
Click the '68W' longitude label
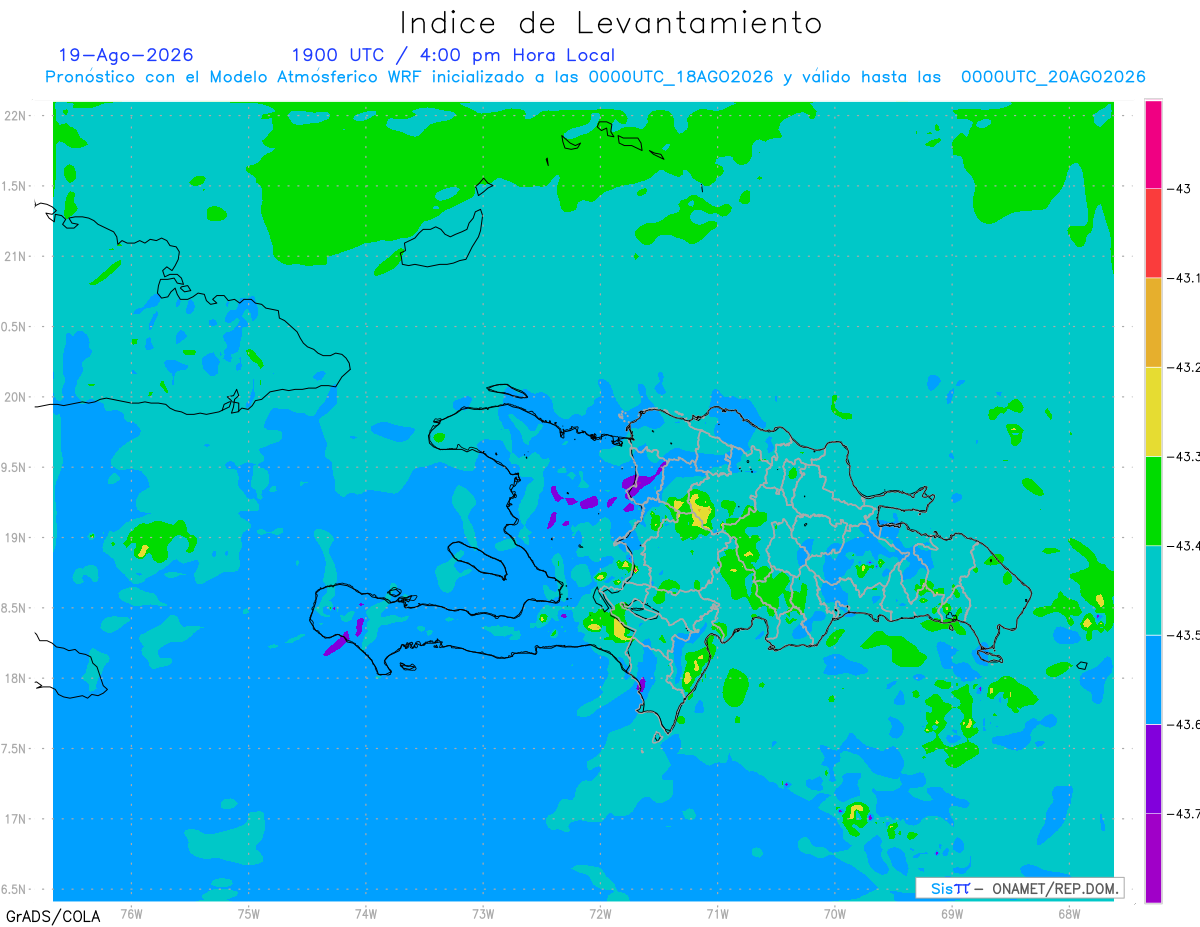pos(1069,913)
